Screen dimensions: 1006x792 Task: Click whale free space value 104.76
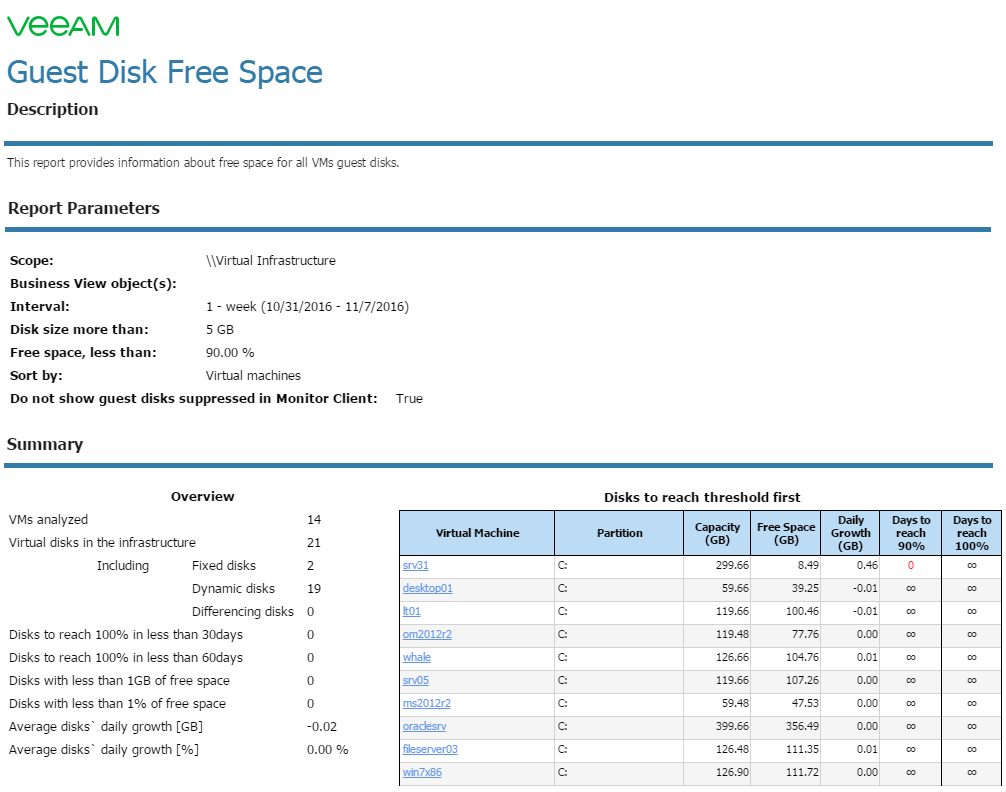tap(802, 657)
